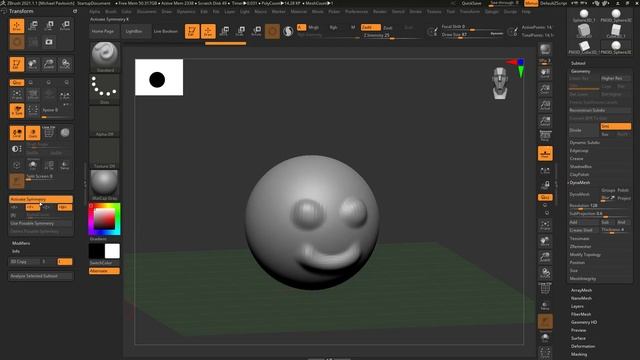The width and height of the screenshot is (640, 360).
Task: Open the Alpha Off selector
Action: tap(105, 121)
